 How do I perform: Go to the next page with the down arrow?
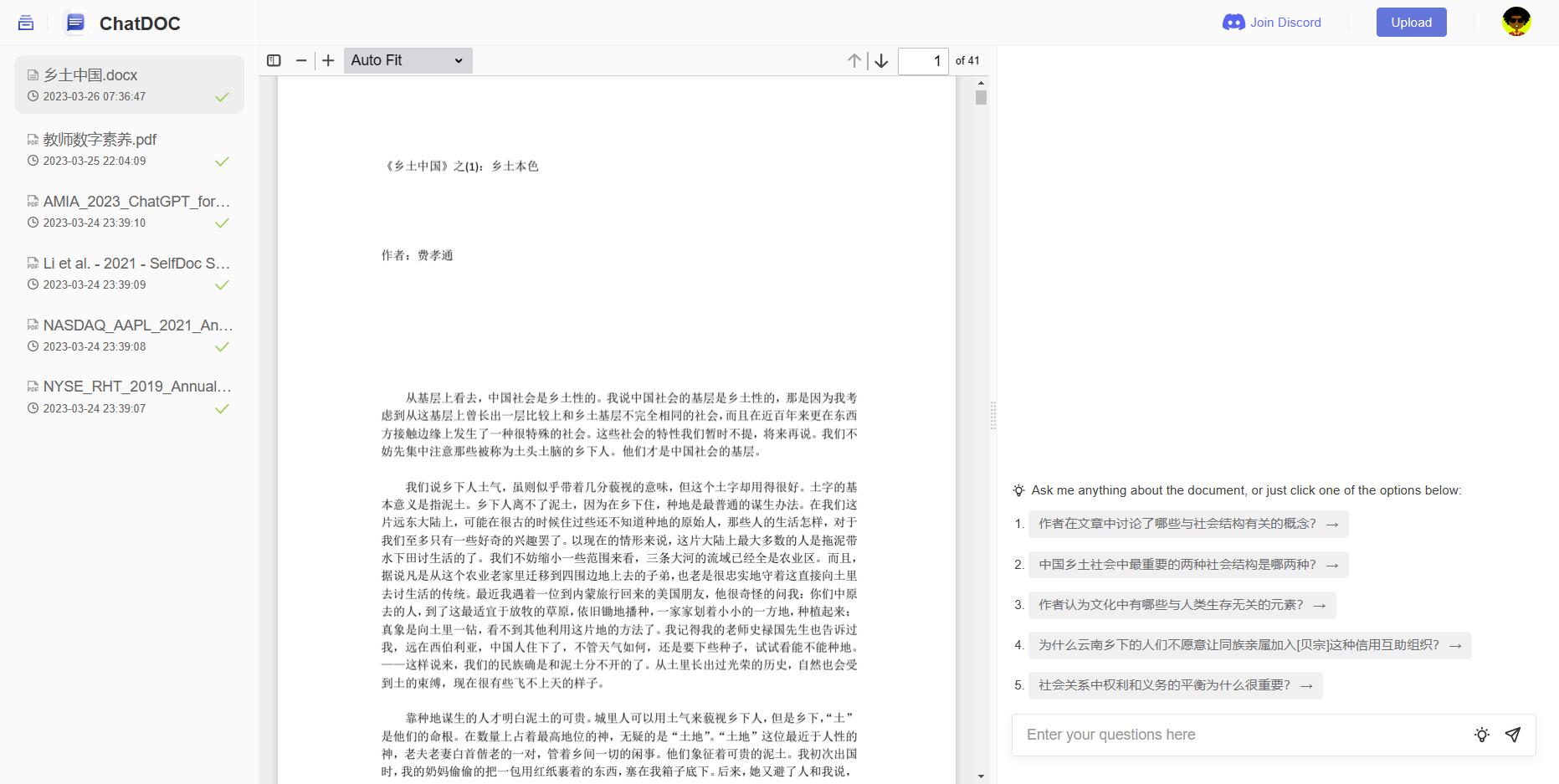tap(881, 60)
